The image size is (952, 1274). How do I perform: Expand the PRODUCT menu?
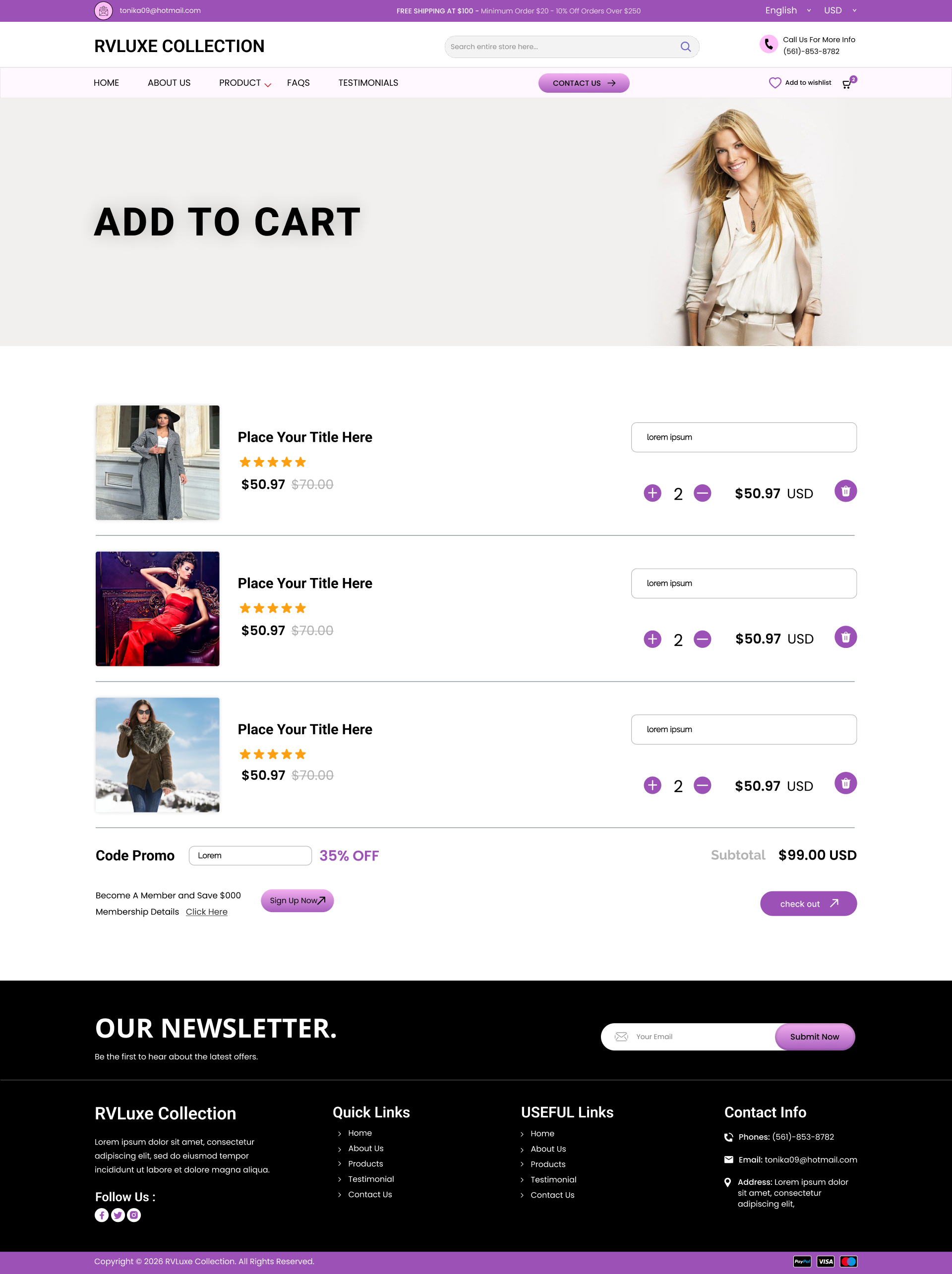(245, 83)
